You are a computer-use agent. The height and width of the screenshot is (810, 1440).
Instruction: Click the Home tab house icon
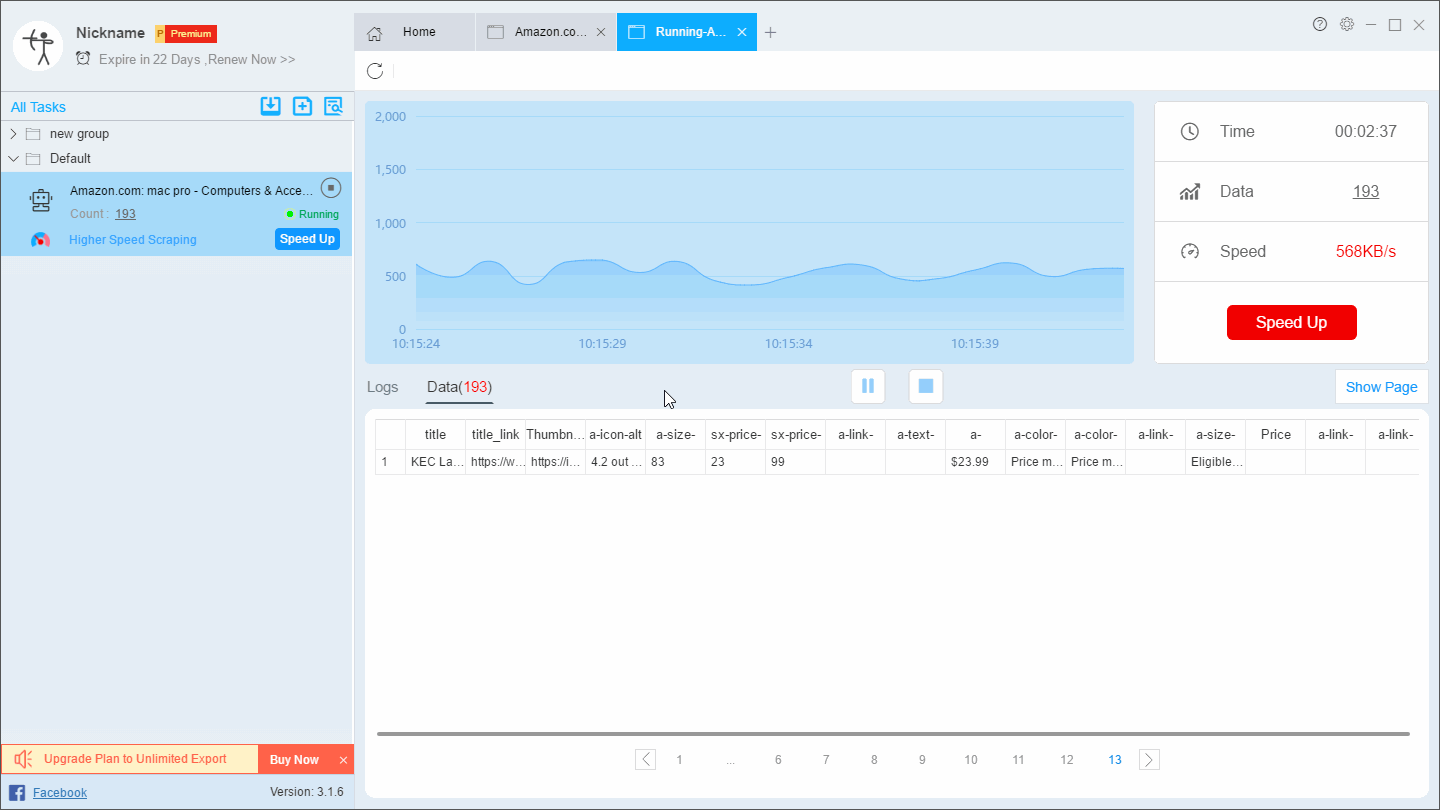point(375,33)
